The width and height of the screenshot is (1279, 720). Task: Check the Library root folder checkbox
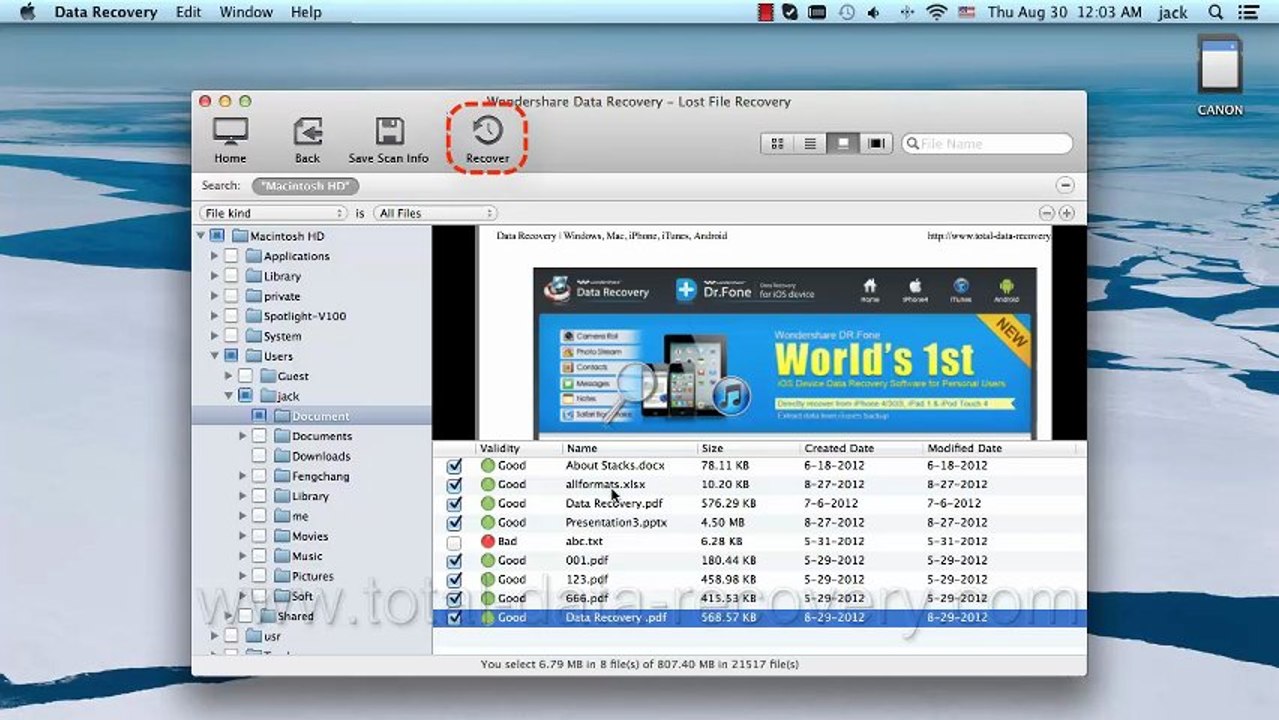click(x=231, y=276)
